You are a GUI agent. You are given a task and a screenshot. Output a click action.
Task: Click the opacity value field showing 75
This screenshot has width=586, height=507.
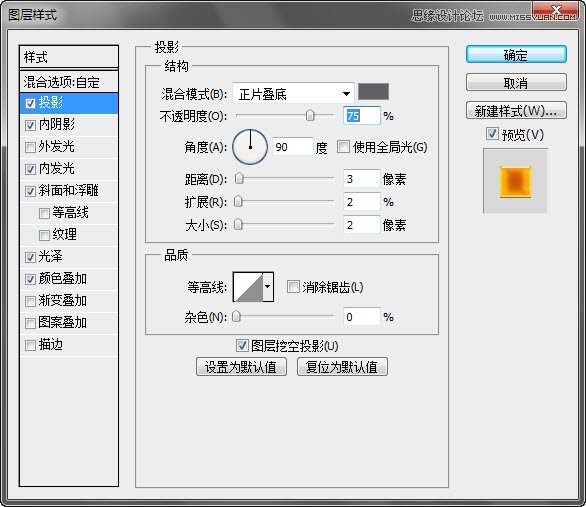pos(361,116)
